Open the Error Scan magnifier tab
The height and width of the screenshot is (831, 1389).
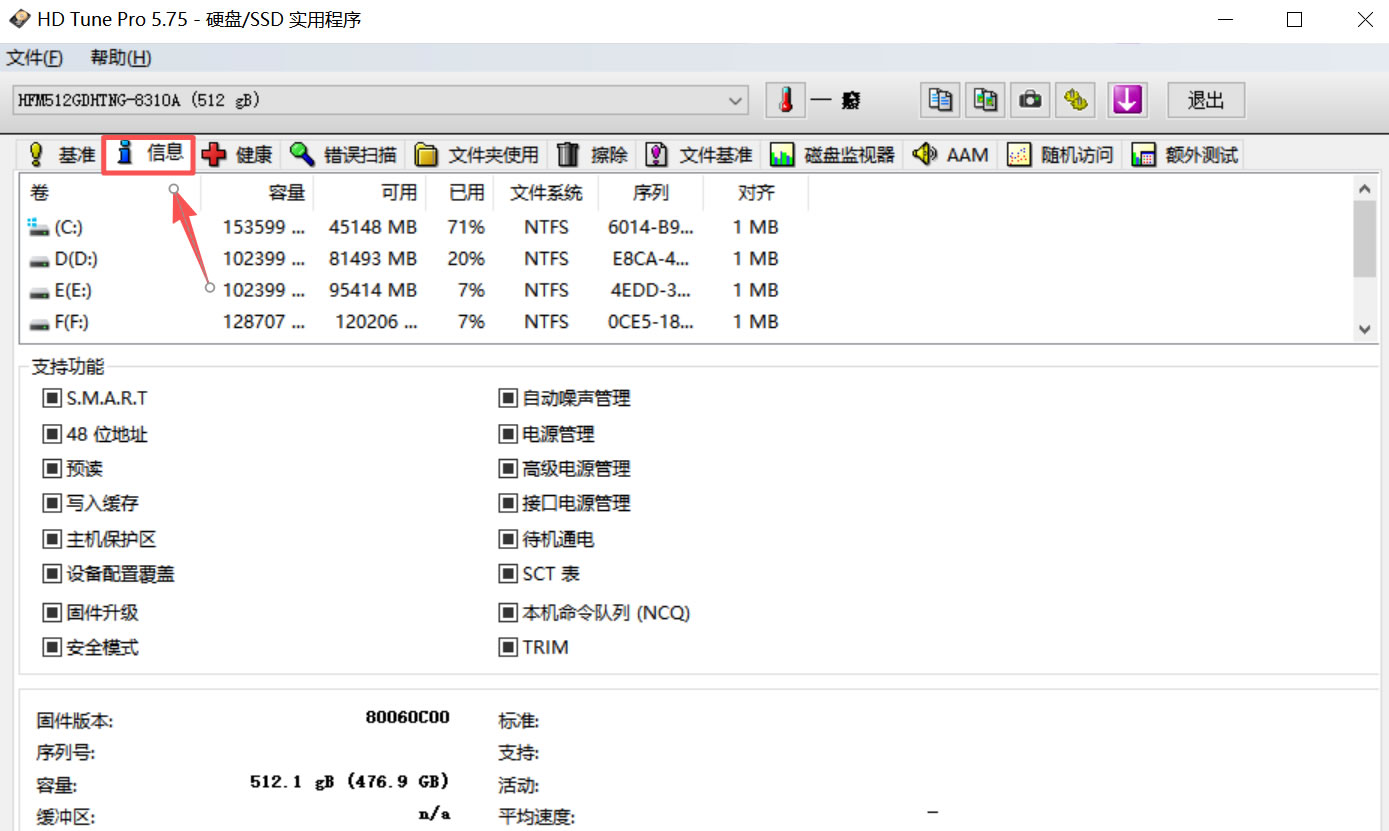point(343,155)
